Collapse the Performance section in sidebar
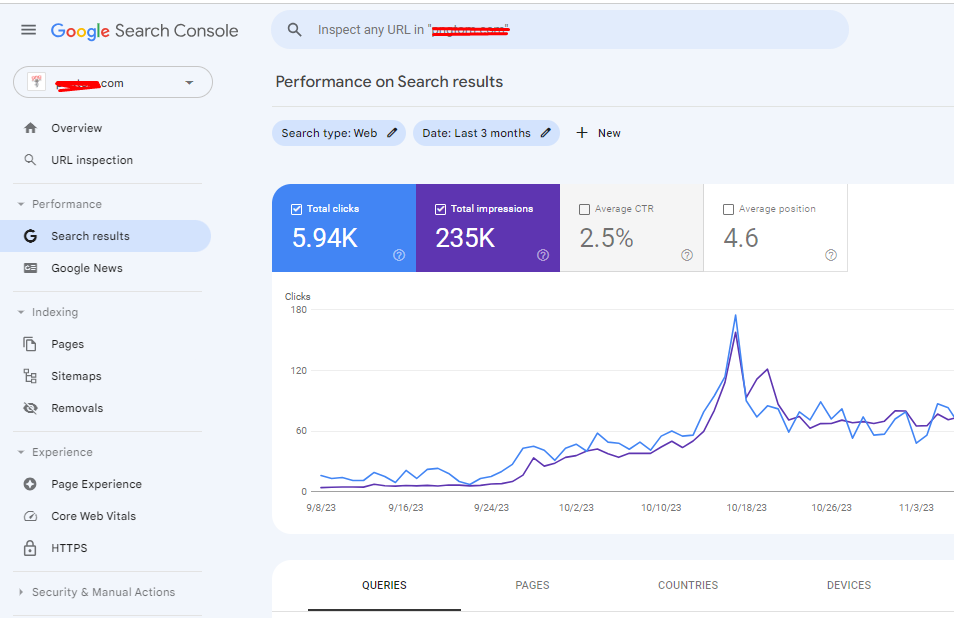The height and width of the screenshot is (618, 954). click(x=22, y=204)
